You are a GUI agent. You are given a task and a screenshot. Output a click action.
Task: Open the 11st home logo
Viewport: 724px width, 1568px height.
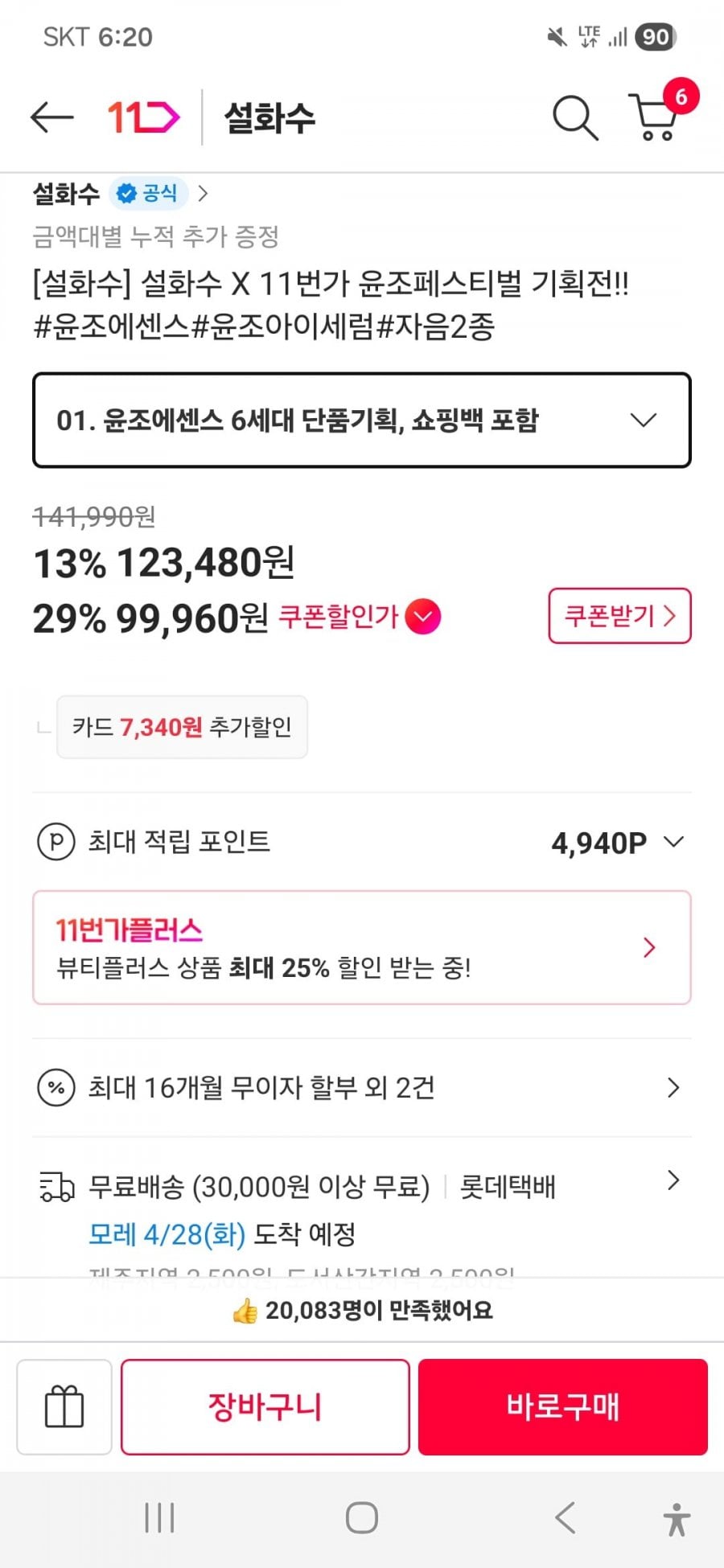tap(143, 117)
